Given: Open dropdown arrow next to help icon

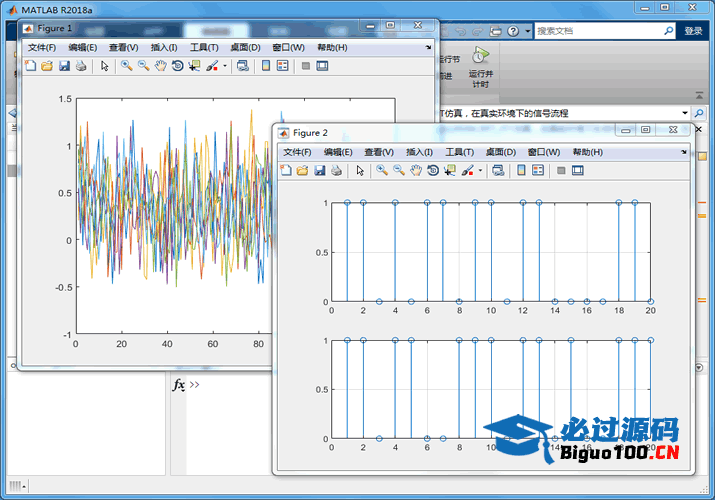Looking at the screenshot, I should pyautogui.click(x=528, y=31).
